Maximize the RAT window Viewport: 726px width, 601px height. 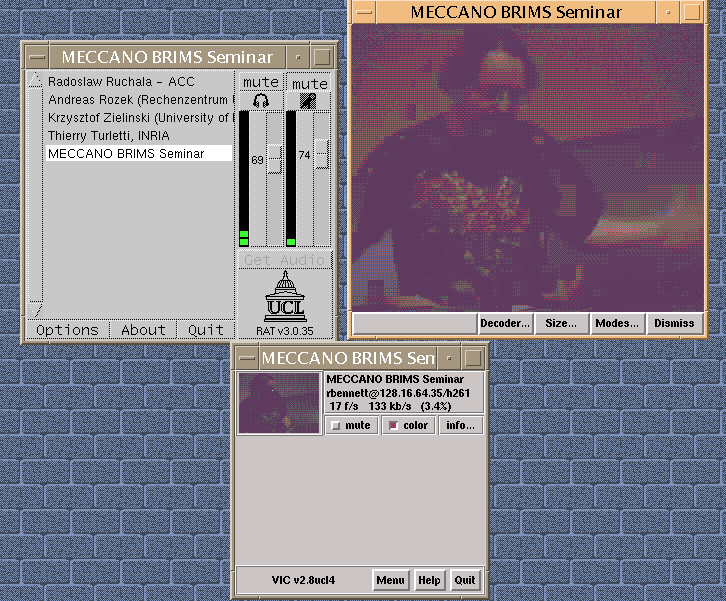pyautogui.click(x=322, y=57)
